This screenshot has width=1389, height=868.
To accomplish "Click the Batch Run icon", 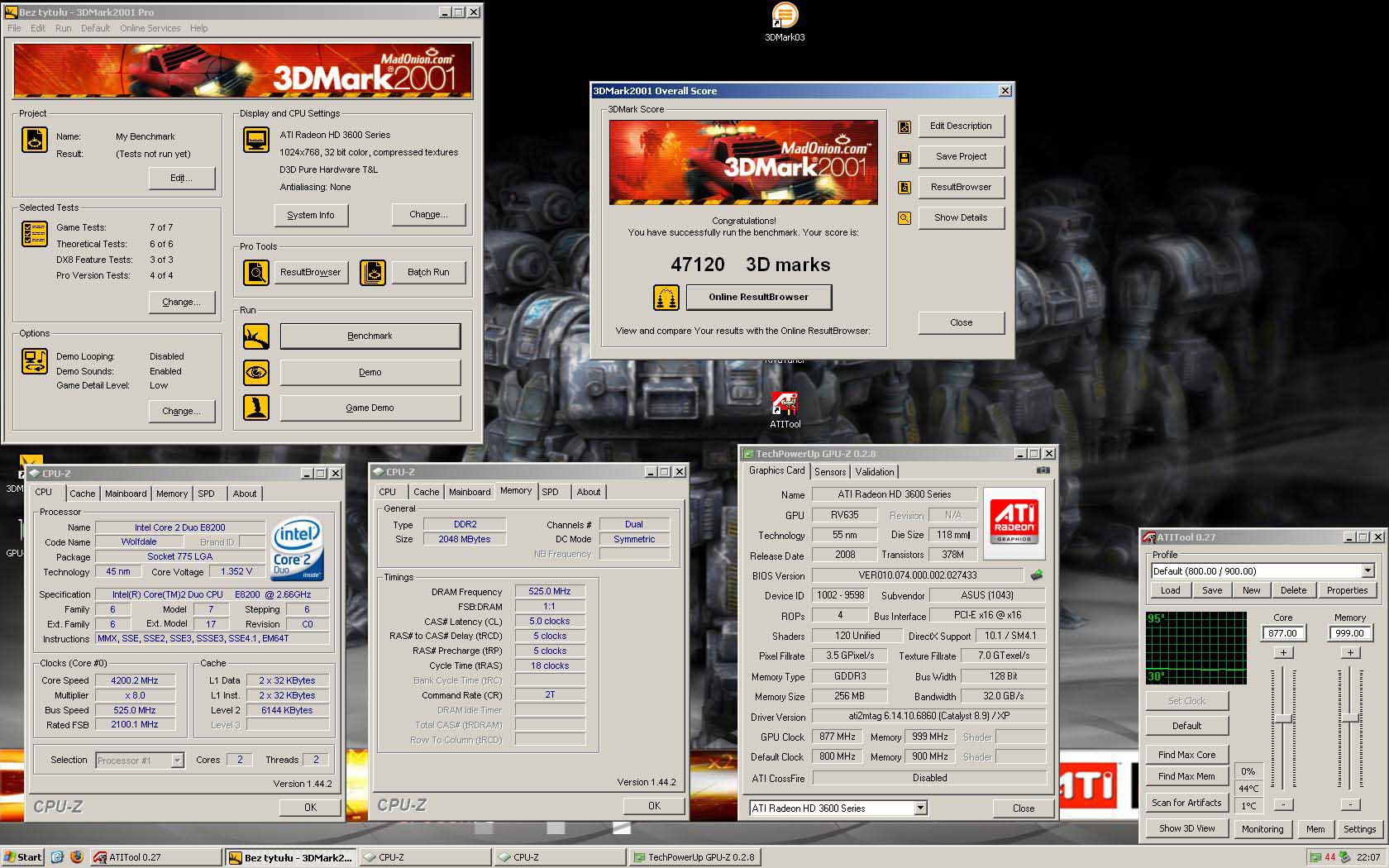I will [x=373, y=272].
